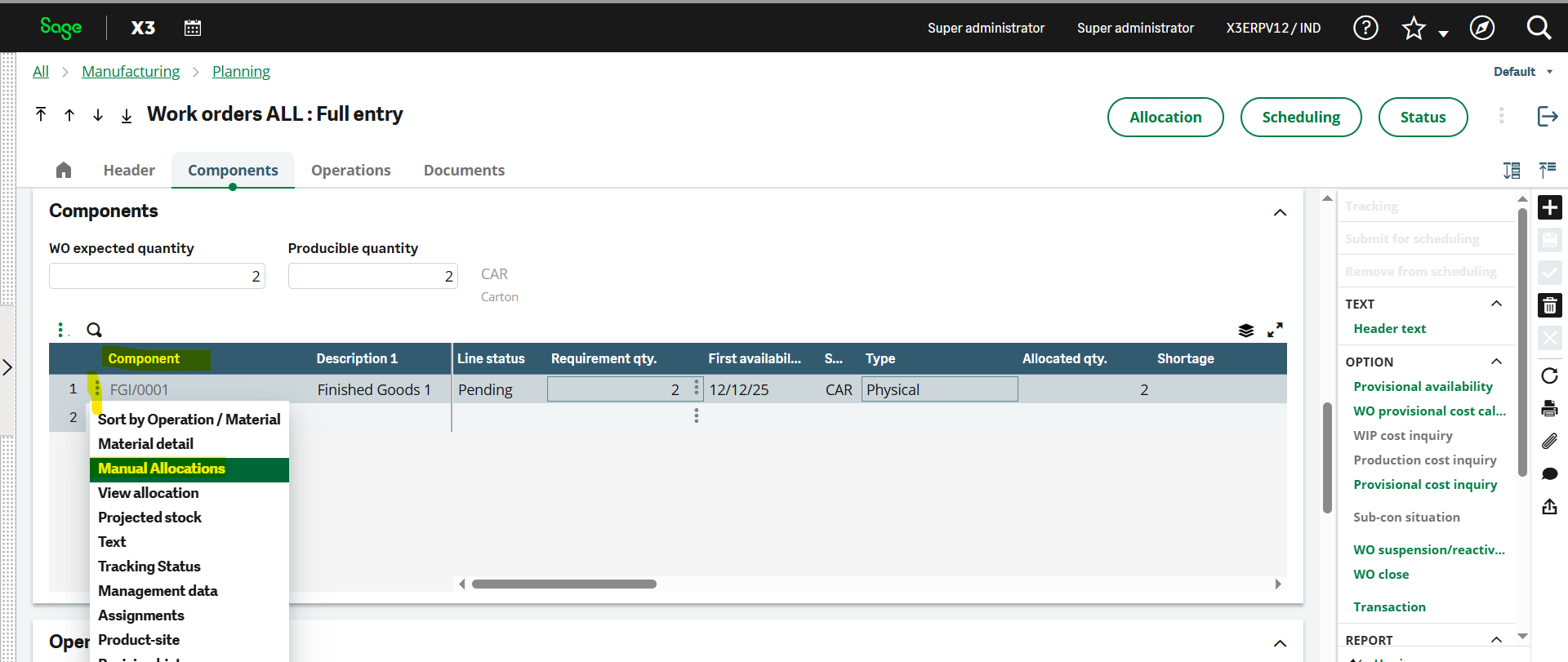Click the Producible quantity field
The height and width of the screenshot is (662, 1568).
pos(372,276)
